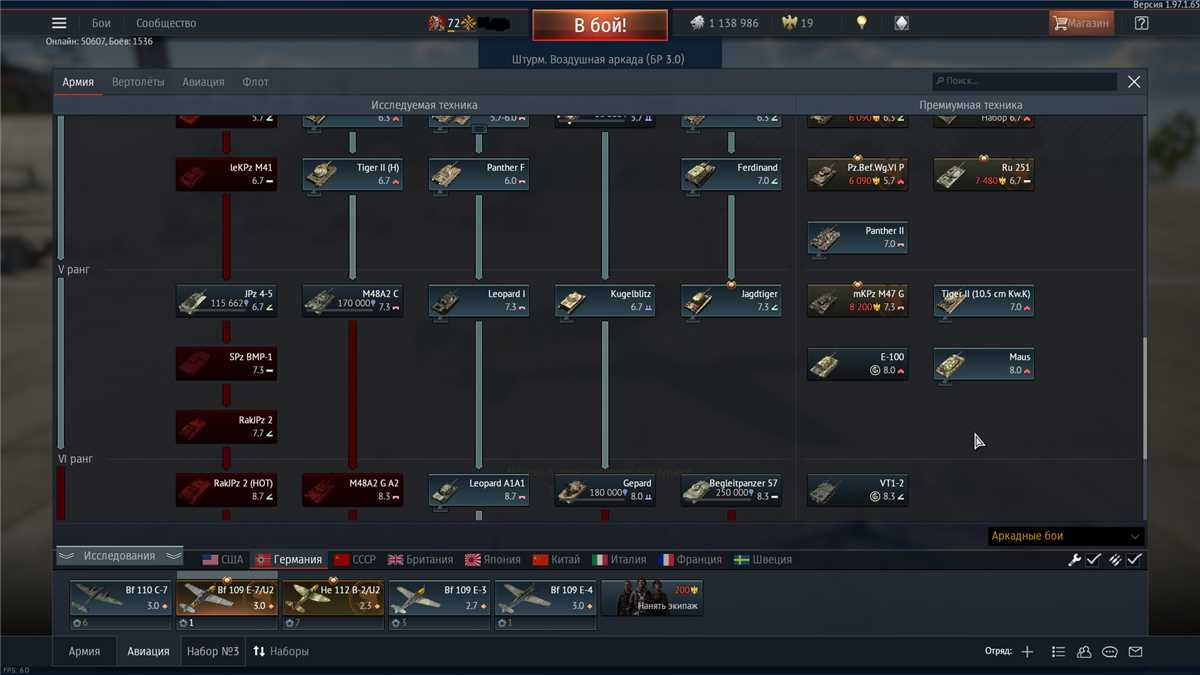The height and width of the screenshot is (675, 1200).
Task: Click the silver lions currency icon
Action: pos(697,23)
